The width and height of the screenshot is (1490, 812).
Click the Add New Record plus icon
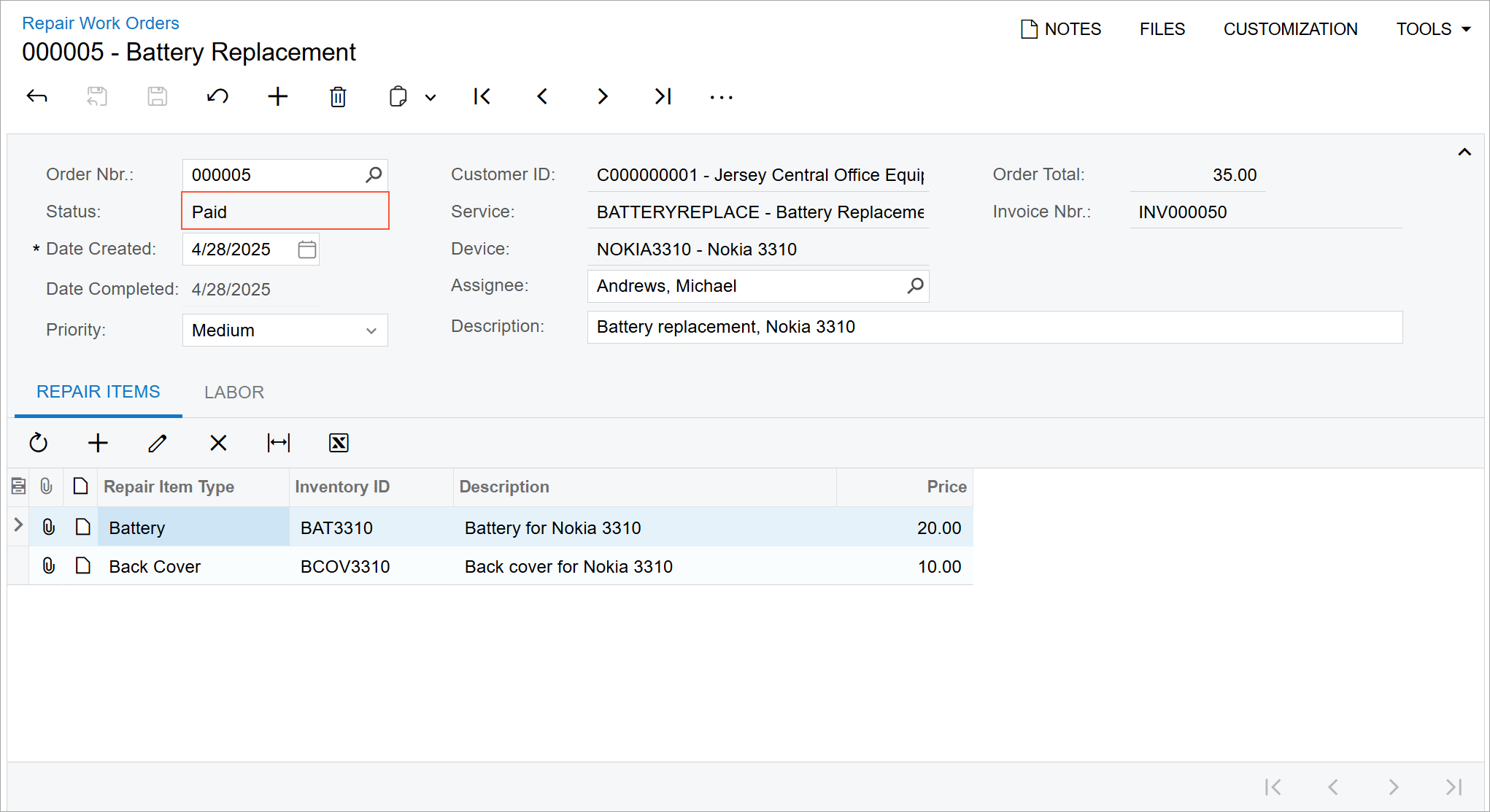point(277,96)
